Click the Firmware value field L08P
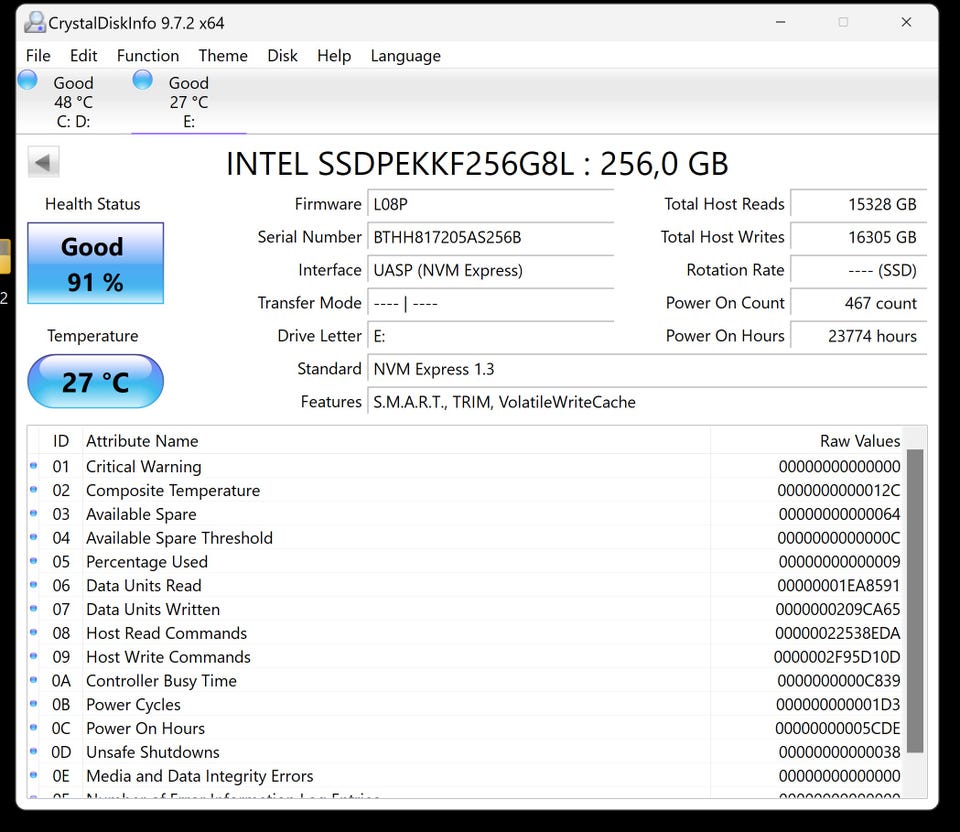This screenshot has width=960, height=832. 490,204
